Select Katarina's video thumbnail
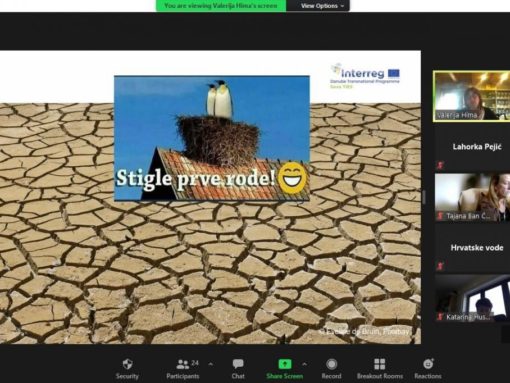The height and width of the screenshot is (383, 510). [x=472, y=298]
